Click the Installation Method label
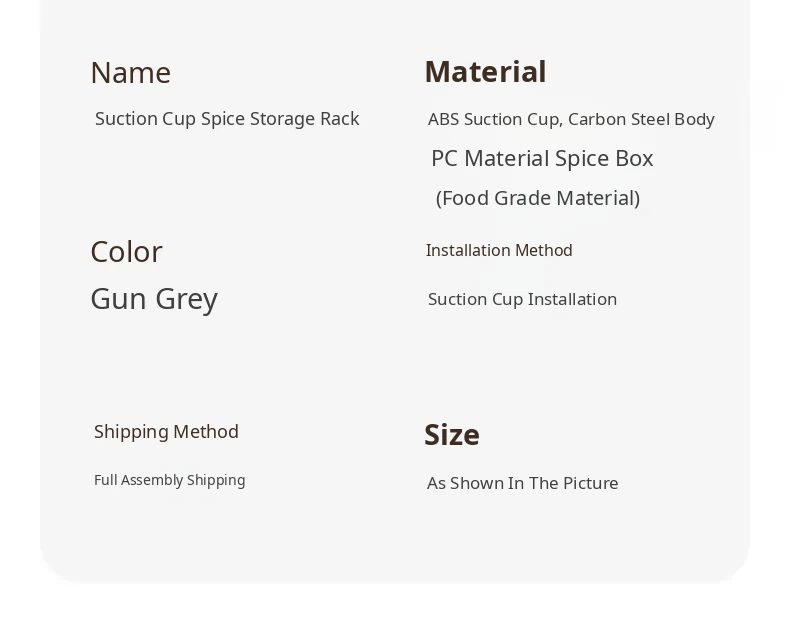Viewport: 790px width, 626px height. click(x=499, y=250)
